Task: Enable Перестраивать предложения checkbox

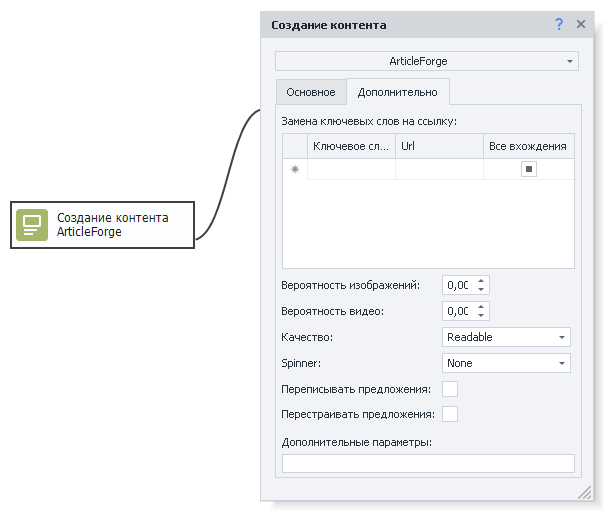Action: click(450, 414)
